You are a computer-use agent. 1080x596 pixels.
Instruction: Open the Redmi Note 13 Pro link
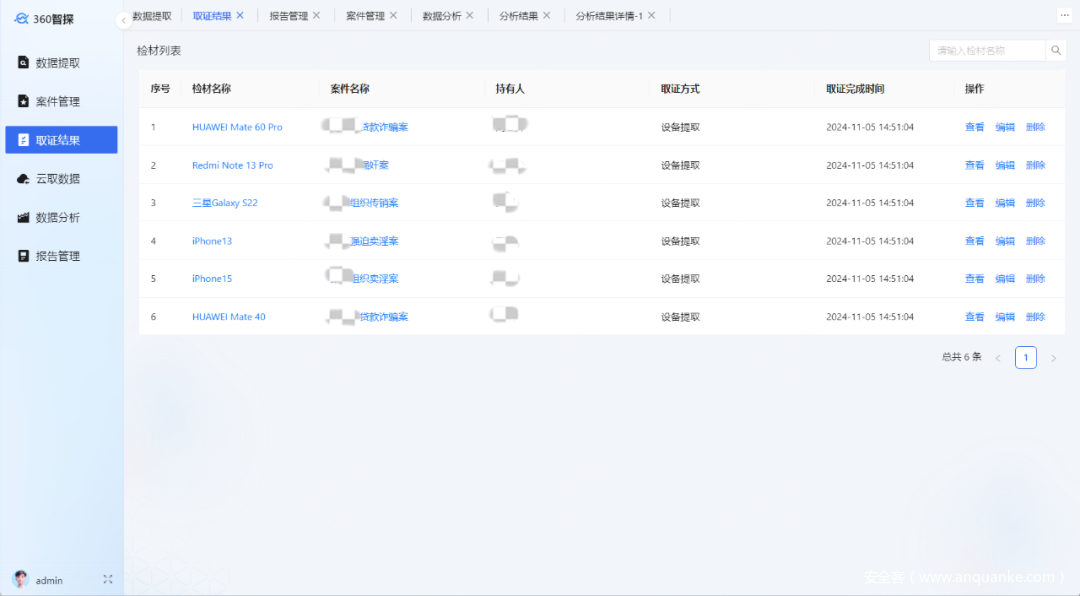click(232, 165)
